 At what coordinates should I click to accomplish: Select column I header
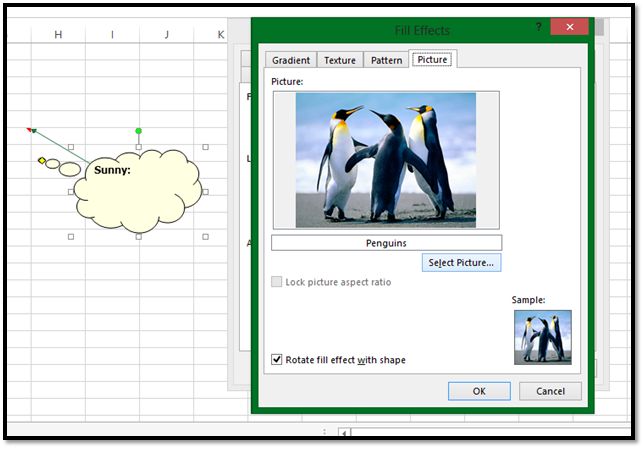(112, 35)
